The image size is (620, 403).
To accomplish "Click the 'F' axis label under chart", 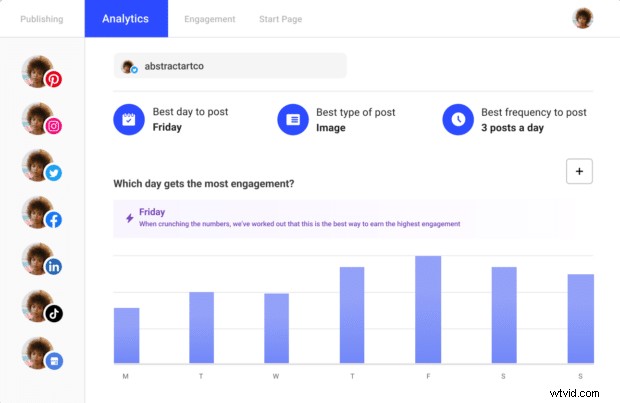I will (428, 376).
